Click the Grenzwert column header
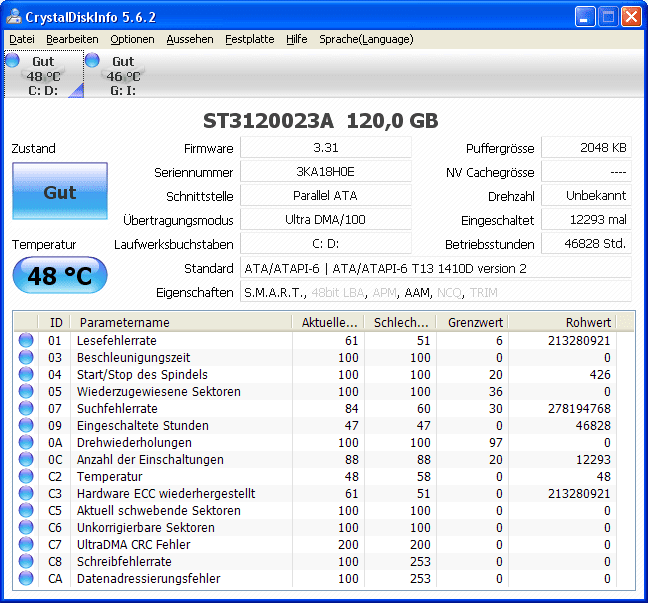Image resolution: width=648 pixels, height=603 pixels. click(x=472, y=322)
